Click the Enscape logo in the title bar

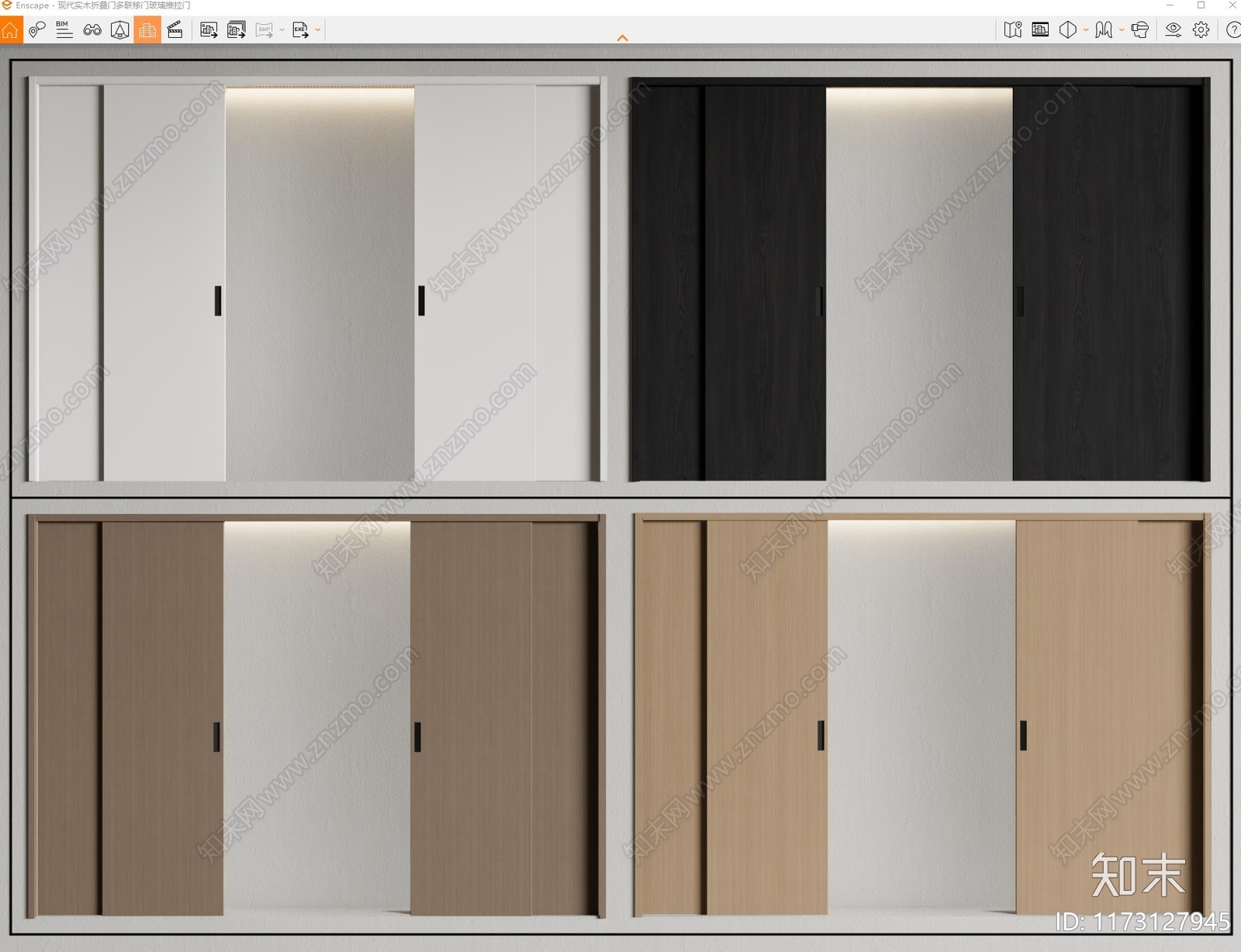[x=7, y=5]
